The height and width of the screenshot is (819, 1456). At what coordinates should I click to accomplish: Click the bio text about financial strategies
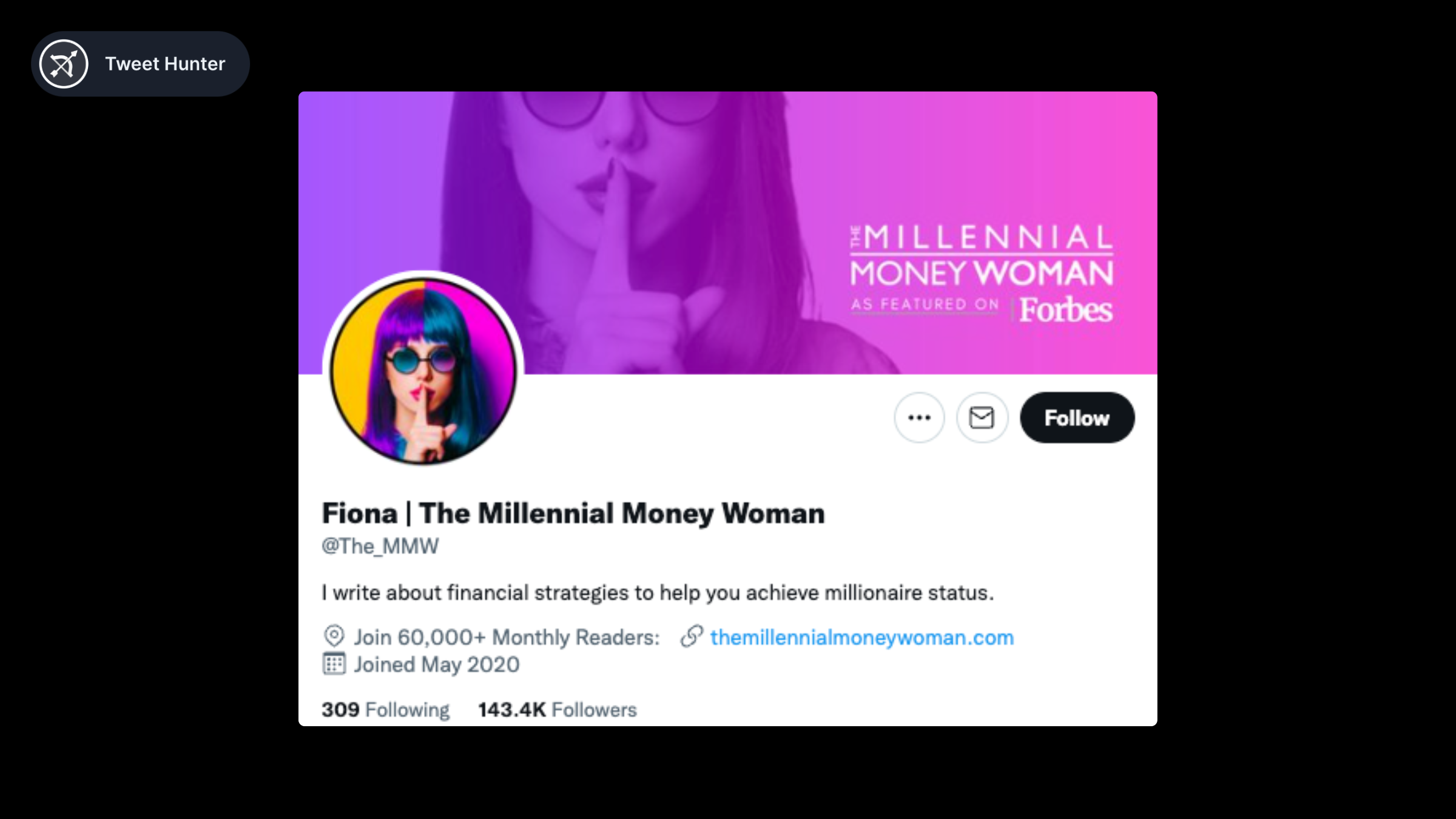(658, 593)
